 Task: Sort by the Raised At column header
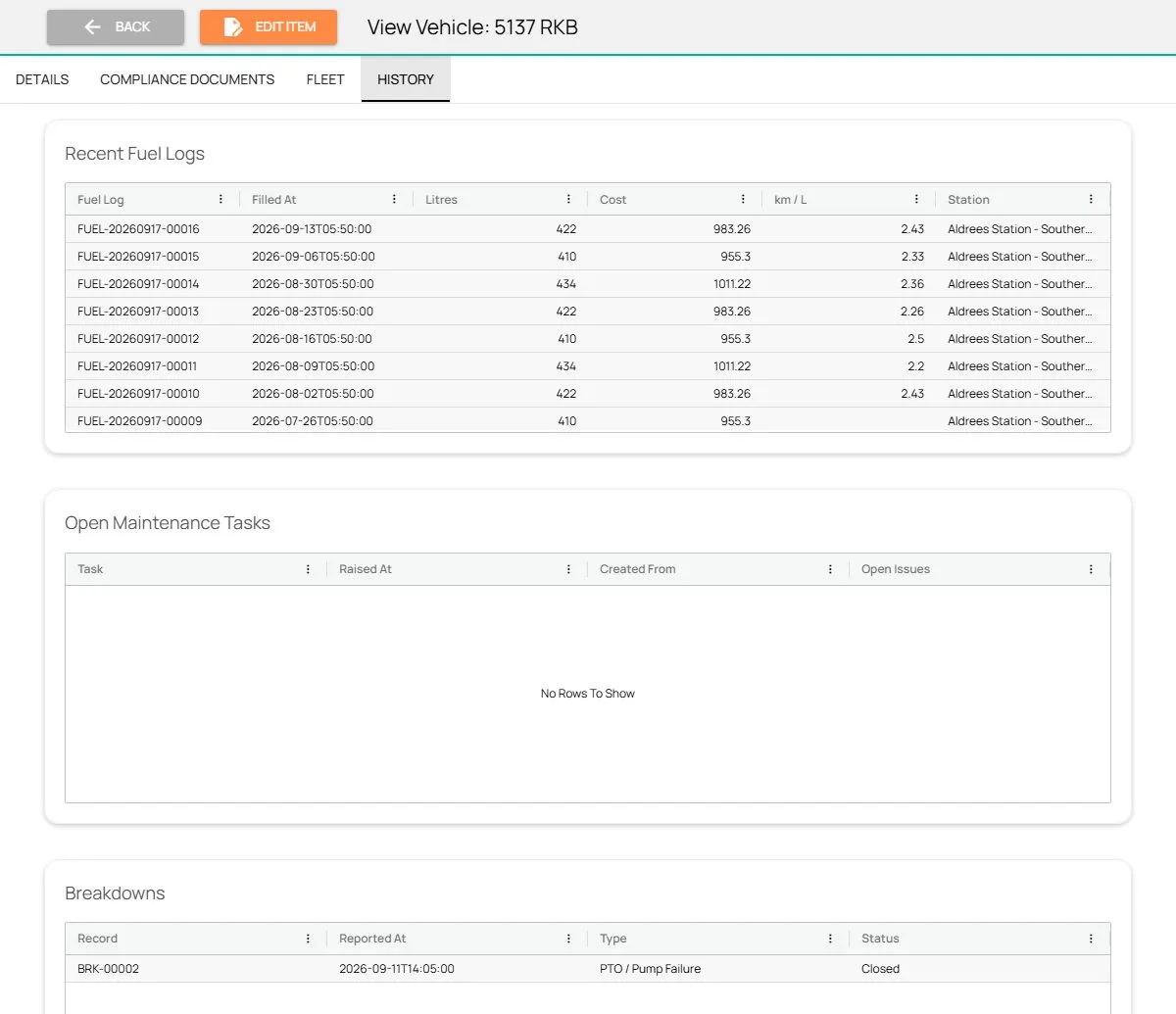coord(366,569)
